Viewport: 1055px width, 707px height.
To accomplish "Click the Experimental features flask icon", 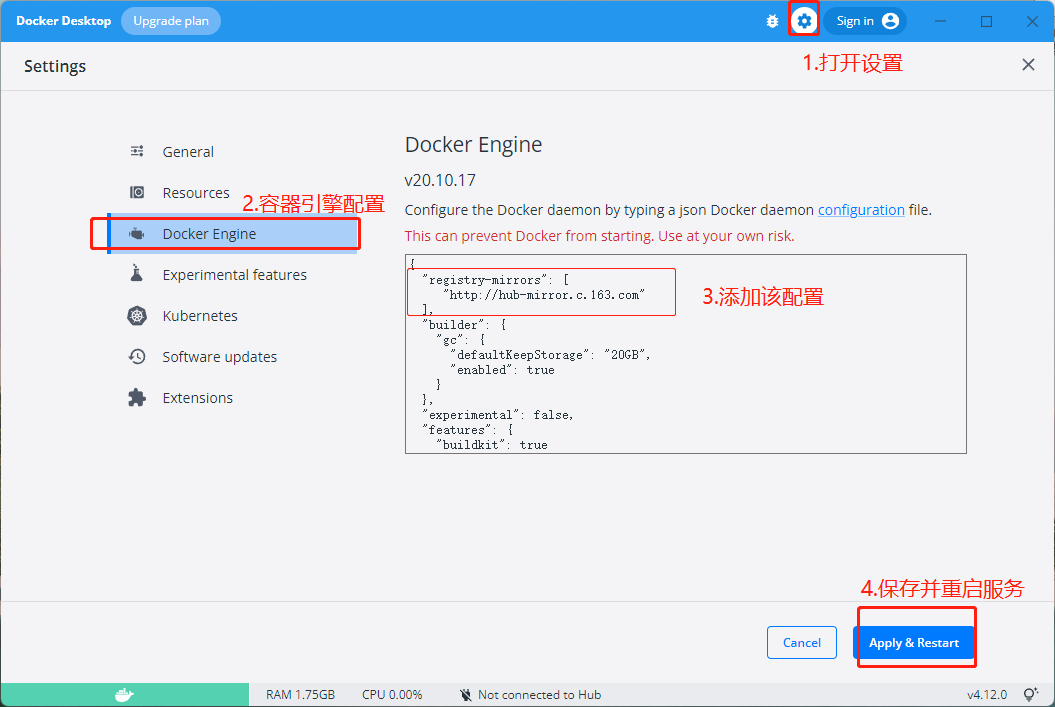I will 137,273.
